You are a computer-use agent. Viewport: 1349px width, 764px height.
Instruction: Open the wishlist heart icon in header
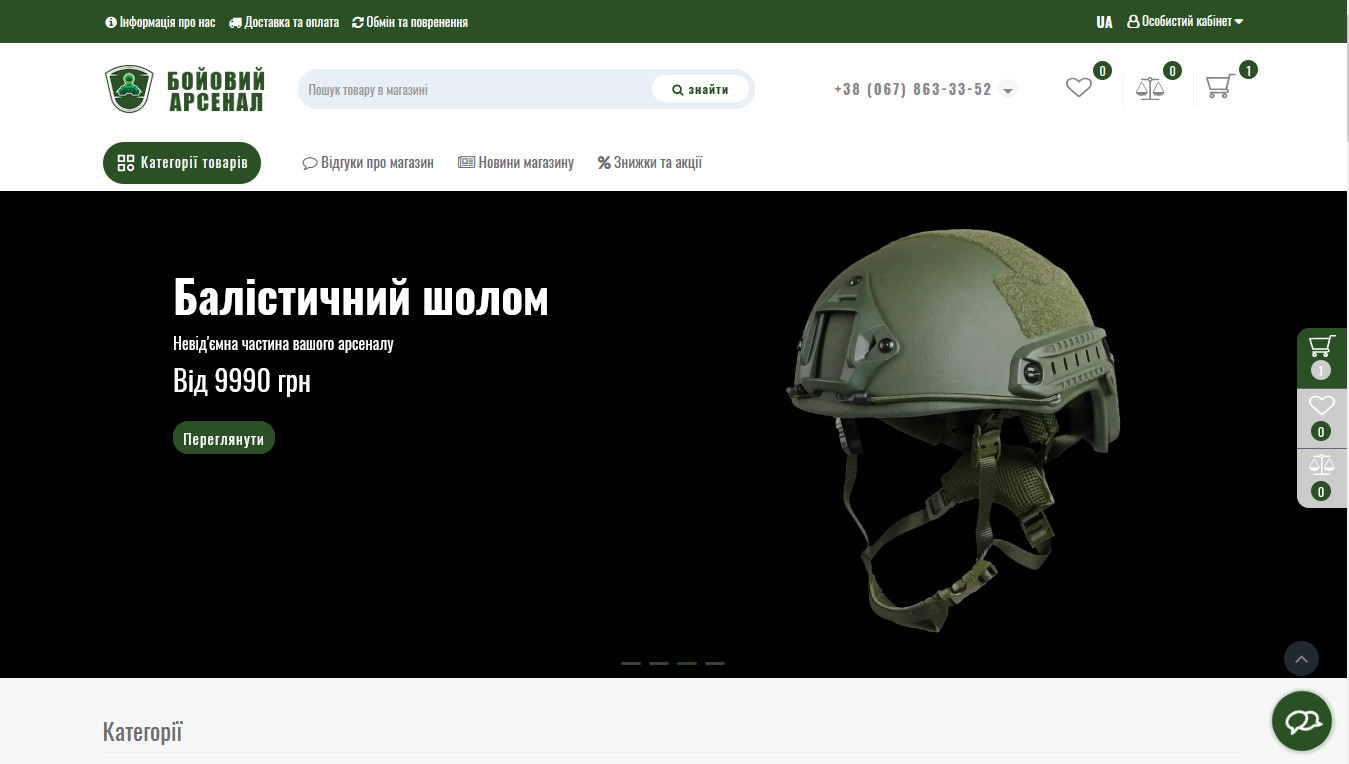click(x=1078, y=88)
